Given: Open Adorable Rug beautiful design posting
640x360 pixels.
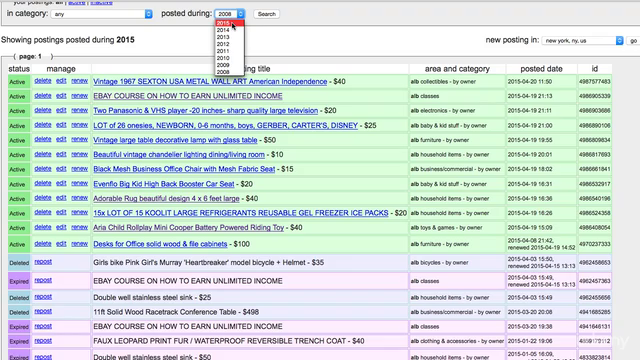Looking at the screenshot, I should [x=166, y=199].
